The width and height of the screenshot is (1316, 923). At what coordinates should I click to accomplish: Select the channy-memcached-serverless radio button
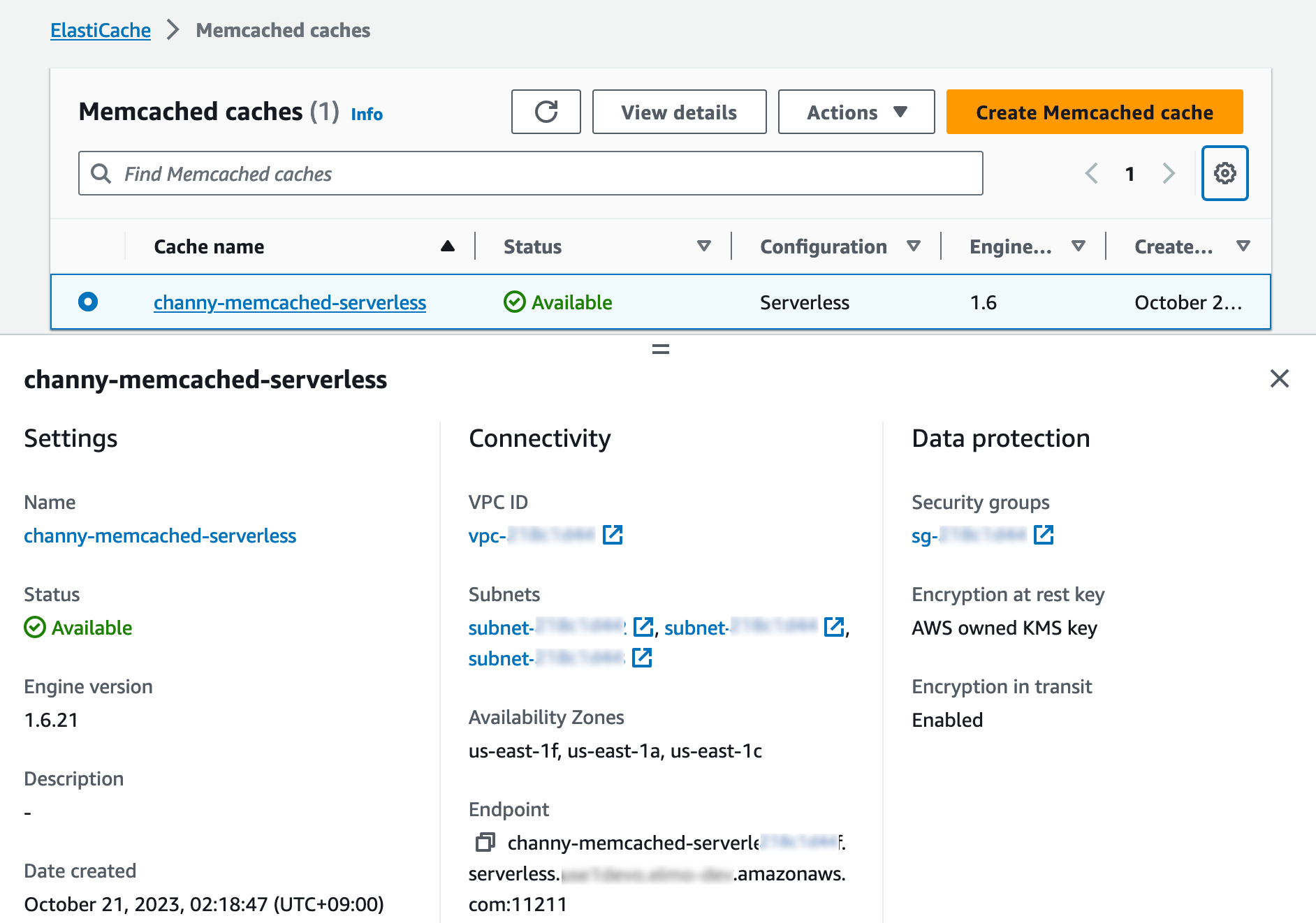(x=88, y=302)
